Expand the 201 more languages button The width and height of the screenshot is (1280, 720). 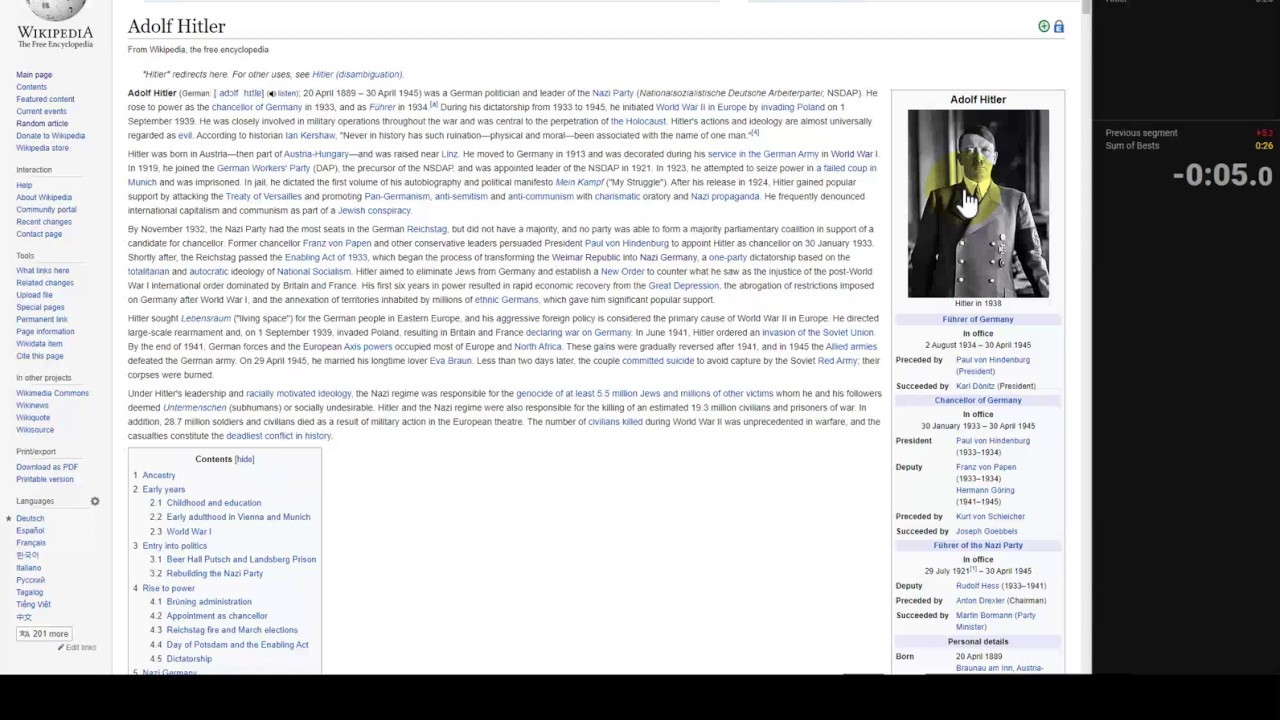[43, 633]
